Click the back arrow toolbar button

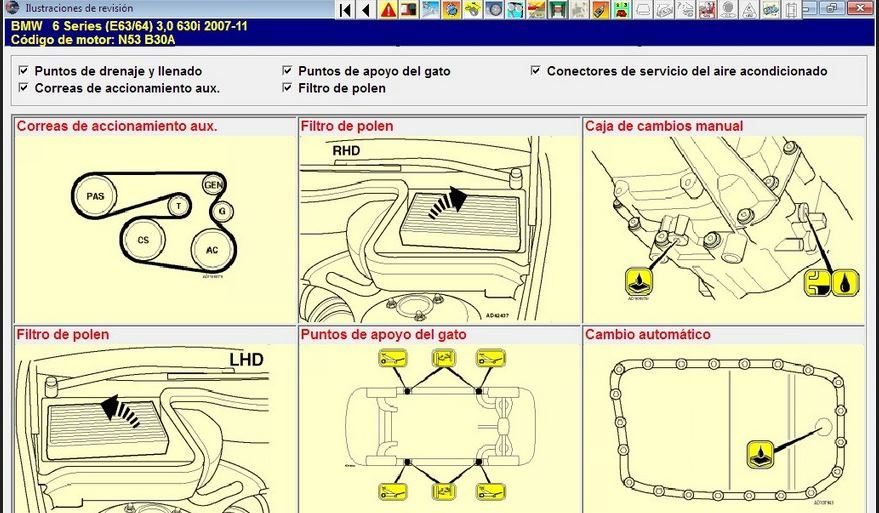366,10
